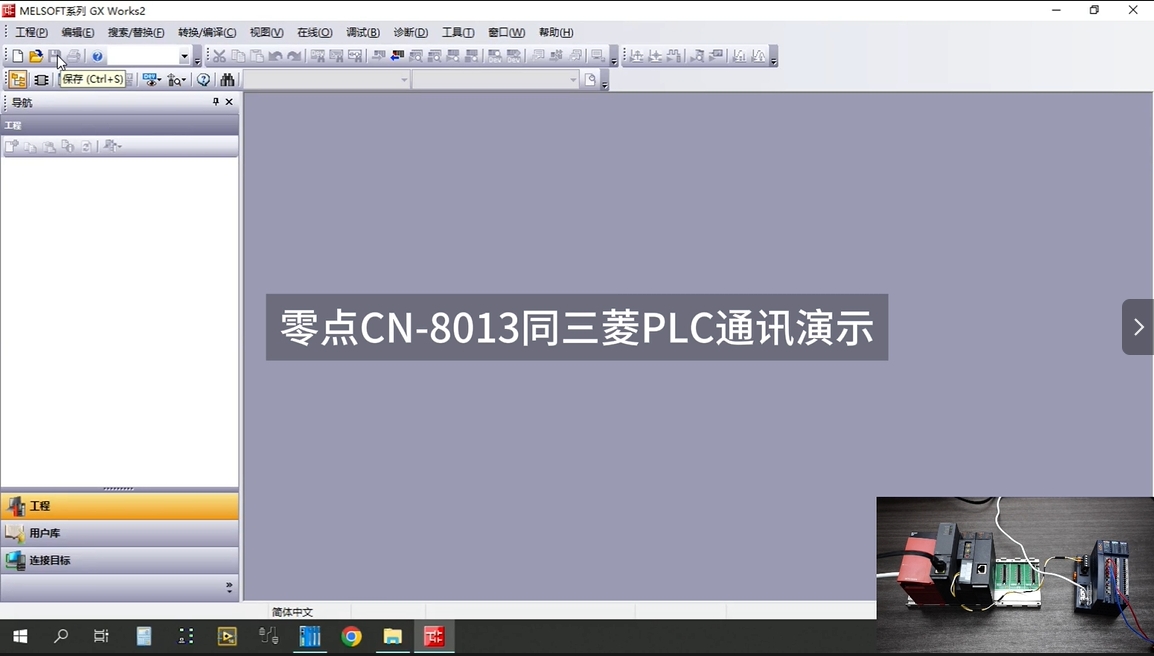This screenshot has height=656, width=1154.
Task: Click the PLC hardware camera thumbnail
Action: 1015,574
